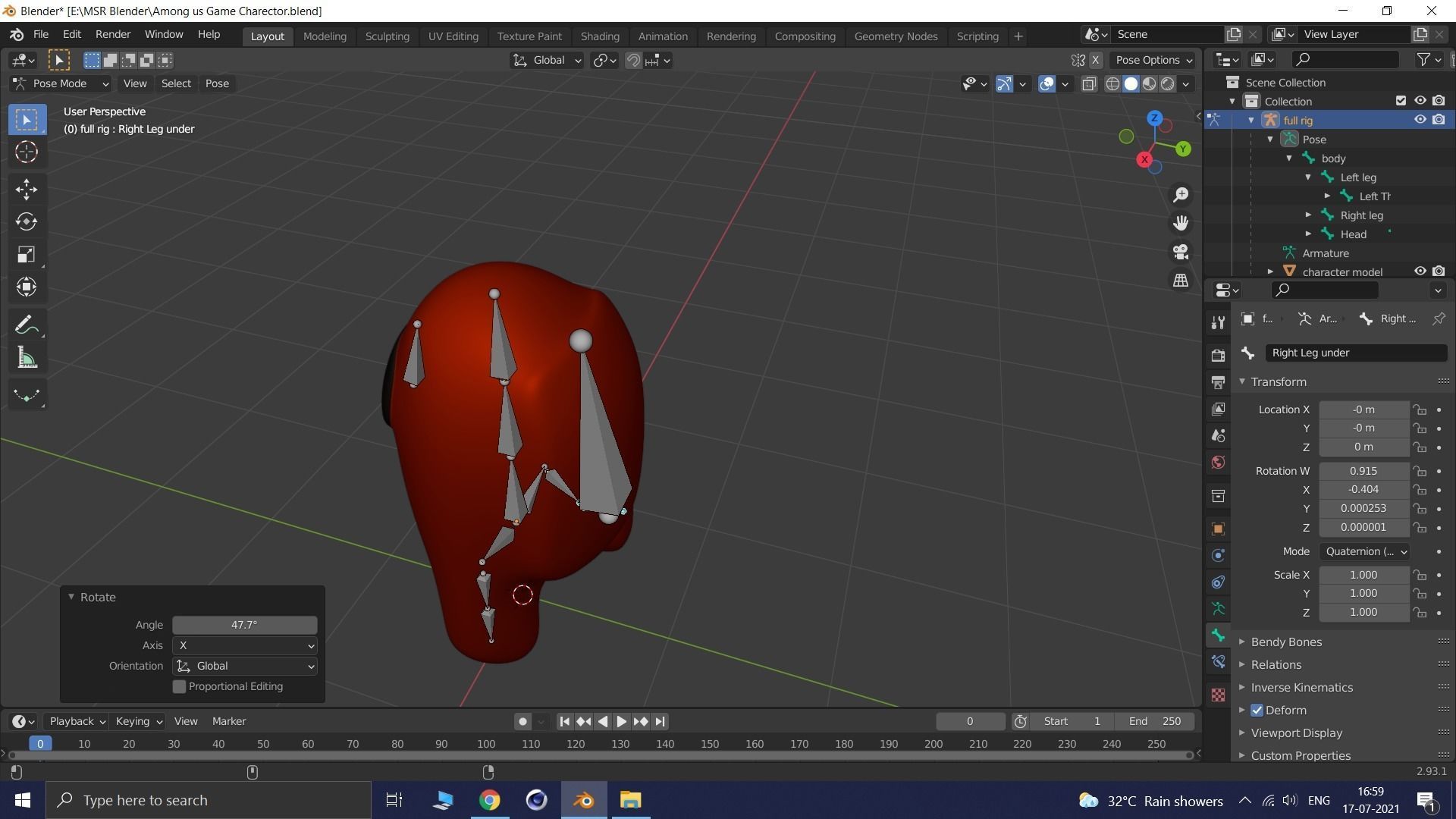Open Object Data armature properties tab
1456x819 pixels.
pyautogui.click(x=1218, y=609)
